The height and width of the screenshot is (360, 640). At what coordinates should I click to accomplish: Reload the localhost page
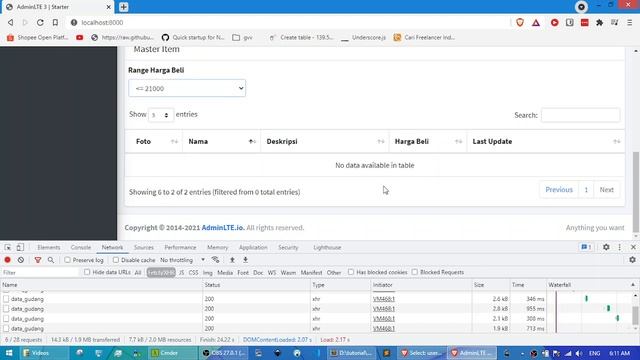[40, 22]
